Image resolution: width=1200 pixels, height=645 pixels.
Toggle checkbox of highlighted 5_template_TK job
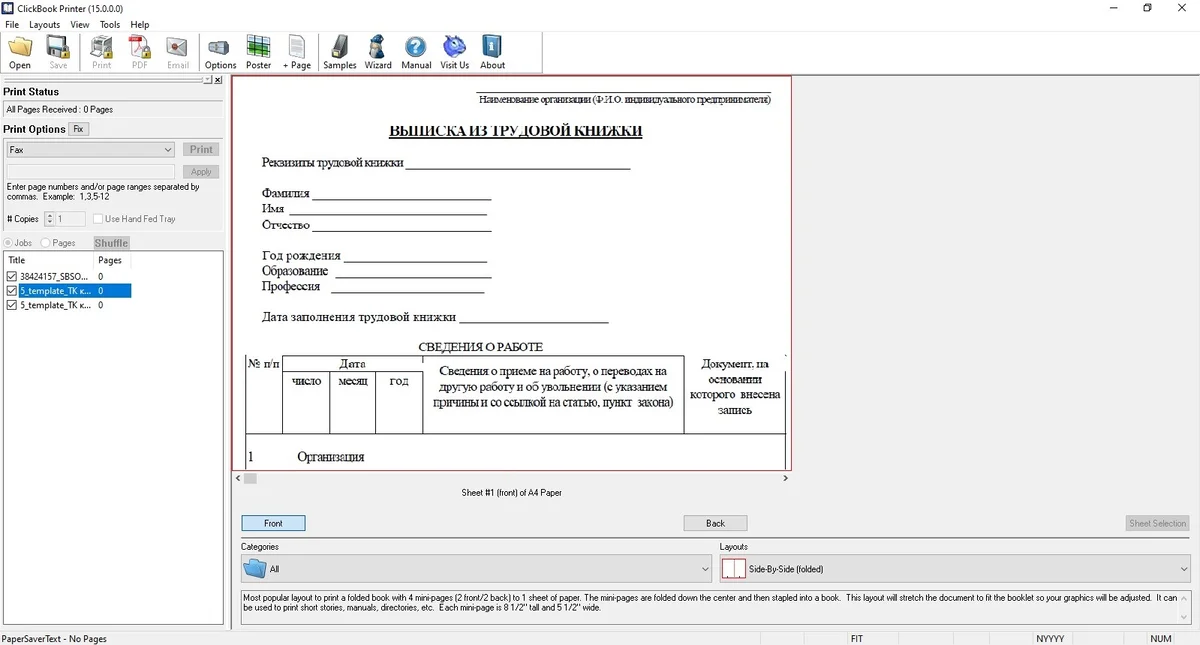pos(12,291)
